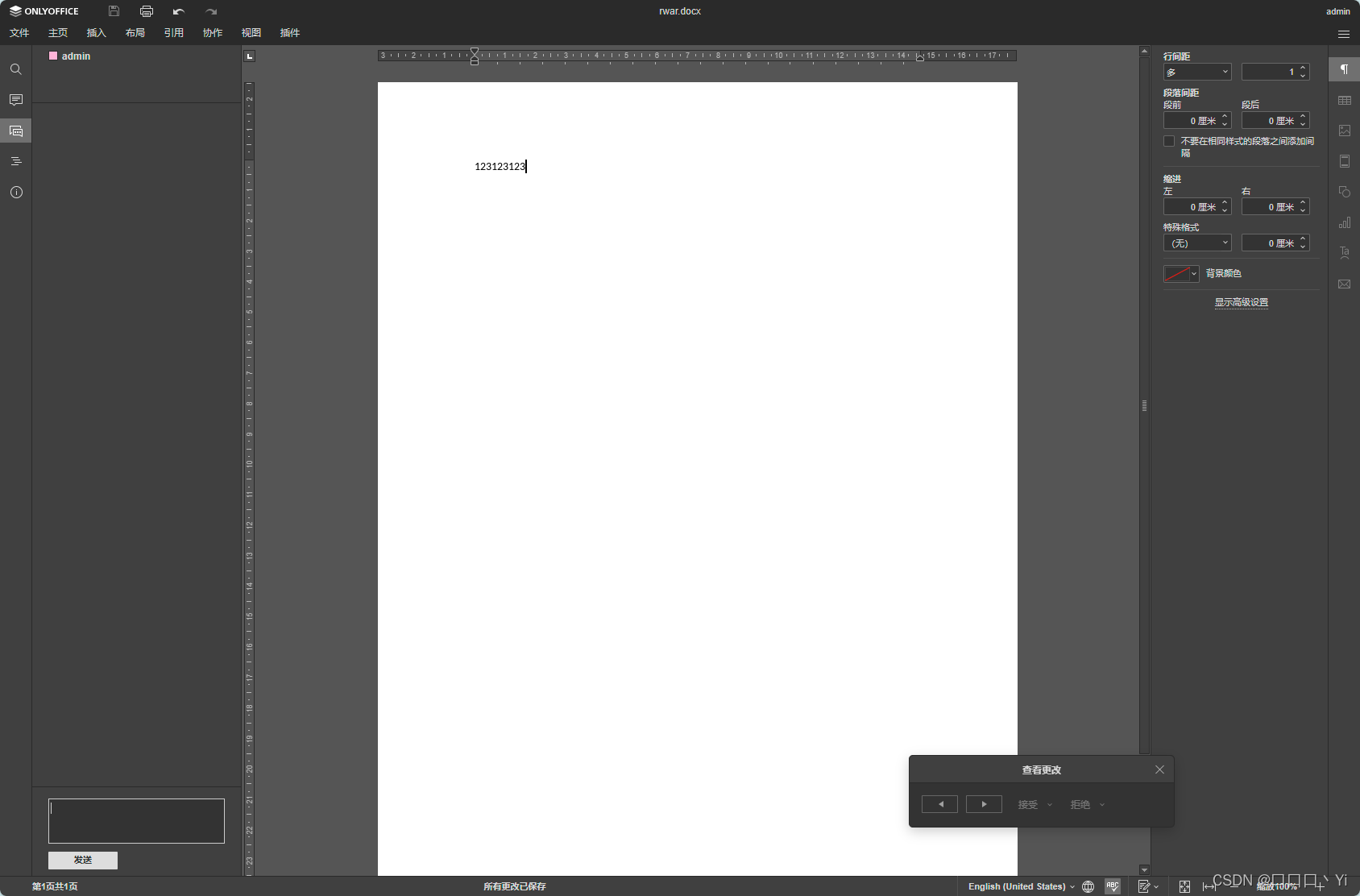
Task: Go to next change in review dialog
Action: click(984, 804)
